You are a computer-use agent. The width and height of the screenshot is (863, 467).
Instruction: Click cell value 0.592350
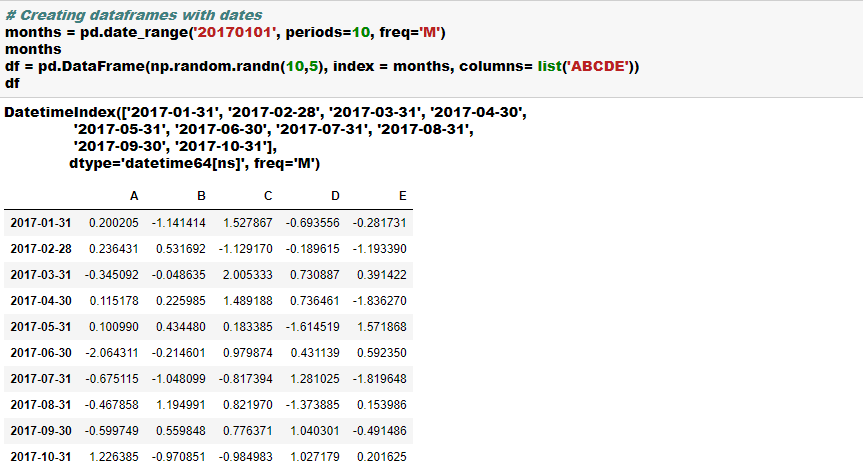coord(382,353)
